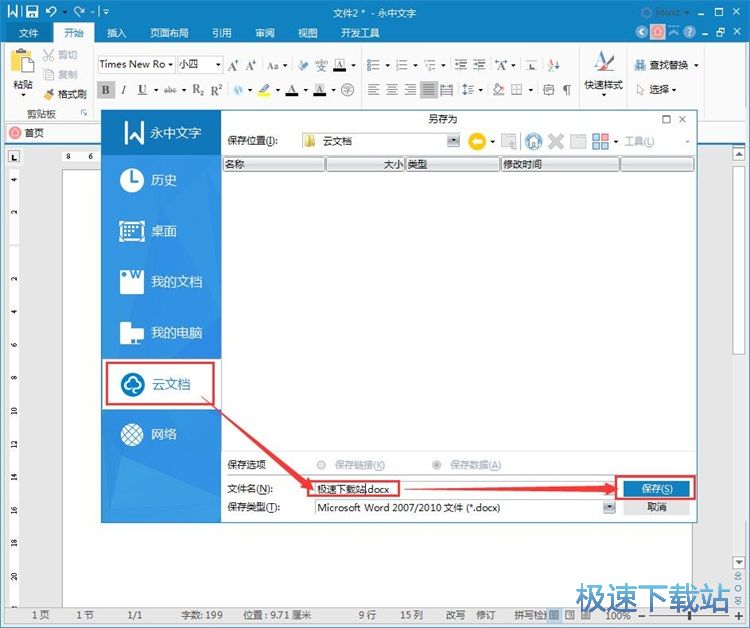
Task: Click the view mode grid icon
Action: click(600, 141)
